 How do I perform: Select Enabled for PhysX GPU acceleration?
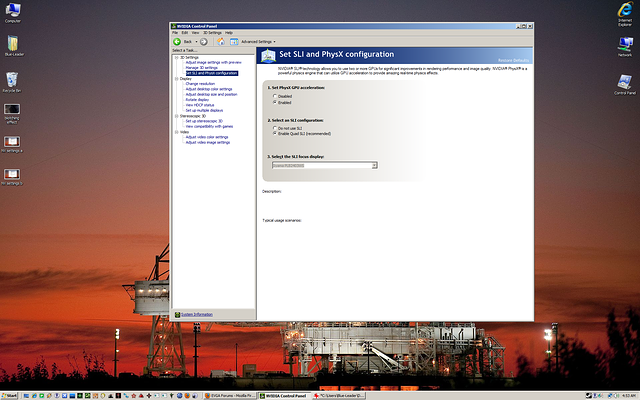tap(275, 102)
